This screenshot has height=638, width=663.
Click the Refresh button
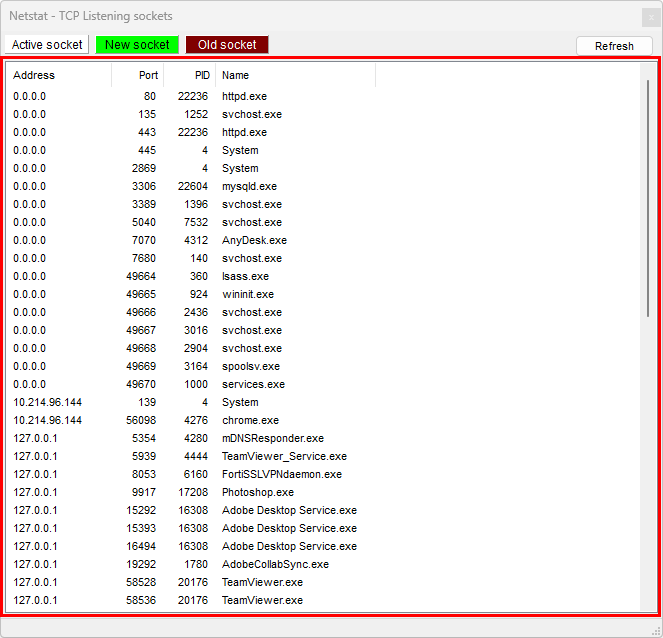[x=614, y=46]
